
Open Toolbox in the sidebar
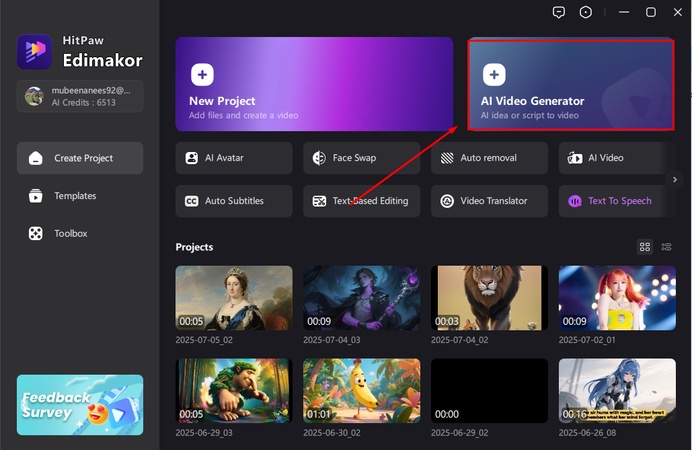pos(80,233)
